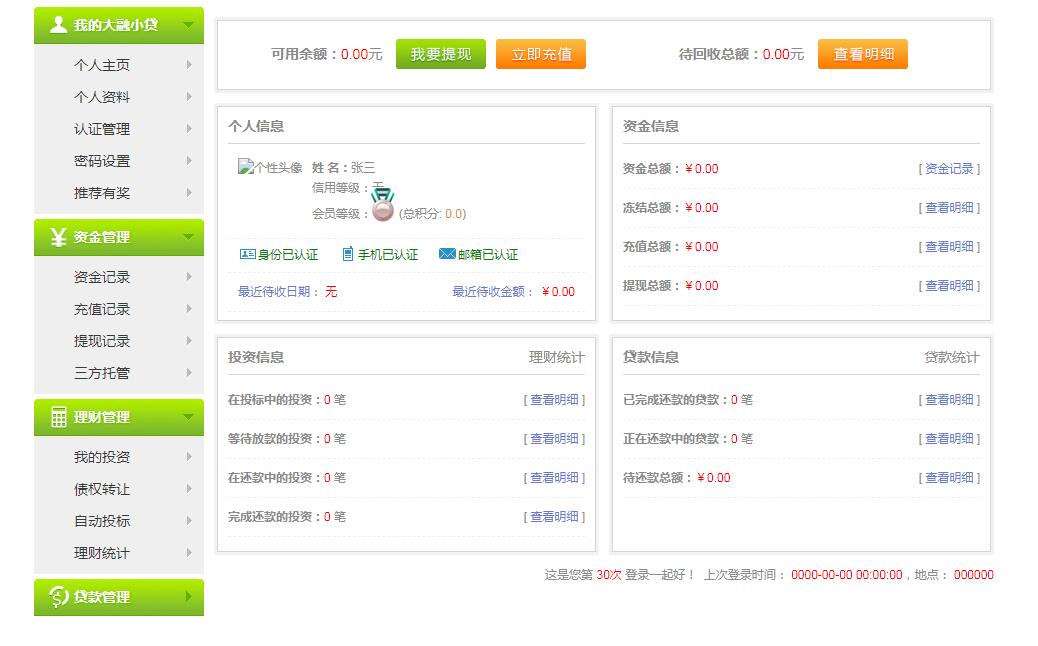Click the 我要提现 green button

[440, 55]
